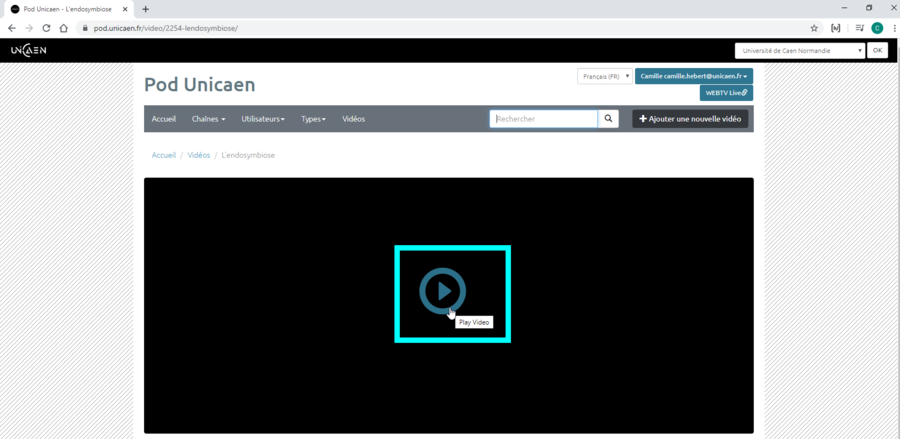Image resolution: width=900 pixels, height=439 pixels.
Task: Open Accueil in the navigation bar
Action: [x=164, y=119]
